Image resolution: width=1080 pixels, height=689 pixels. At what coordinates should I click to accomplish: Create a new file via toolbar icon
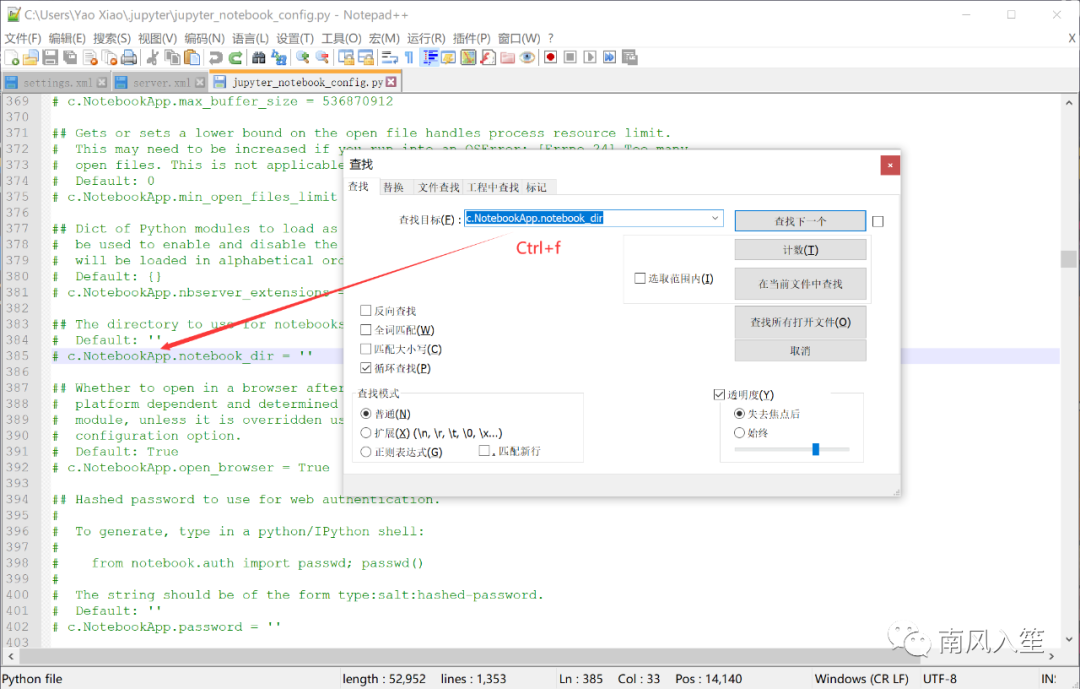12,57
